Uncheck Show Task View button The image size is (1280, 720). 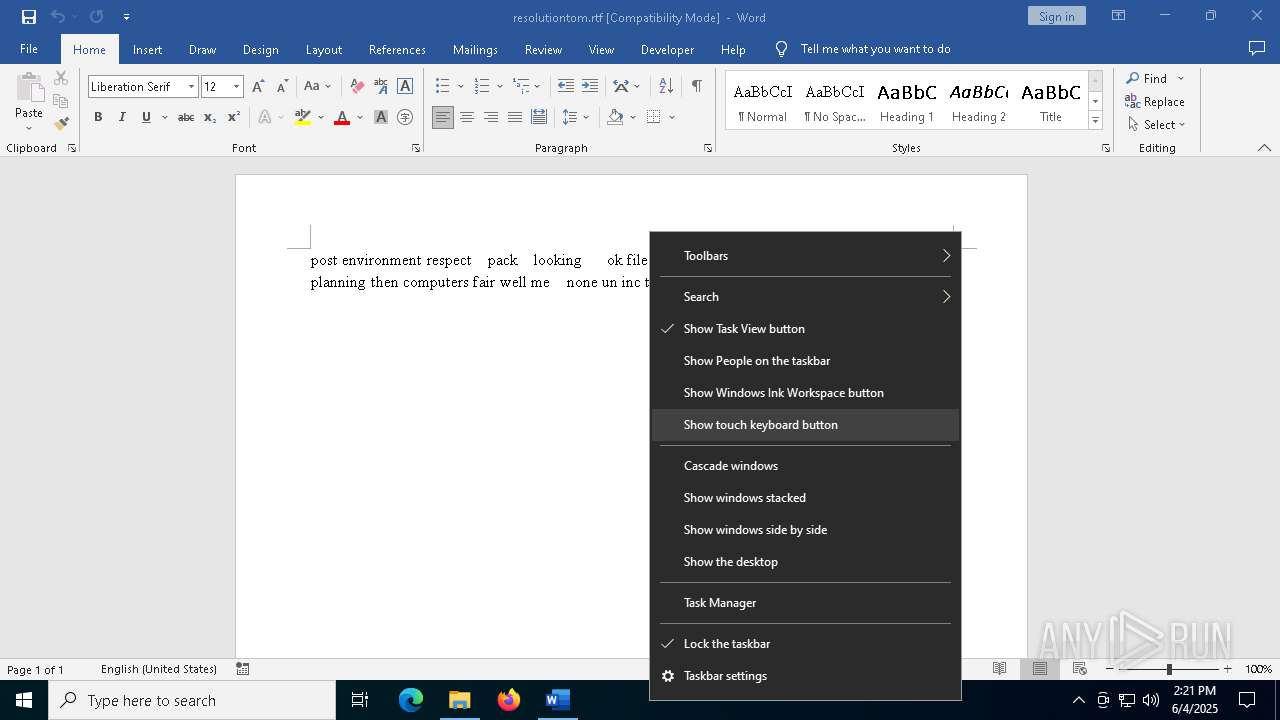pyautogui.click(x=805, y=328)
